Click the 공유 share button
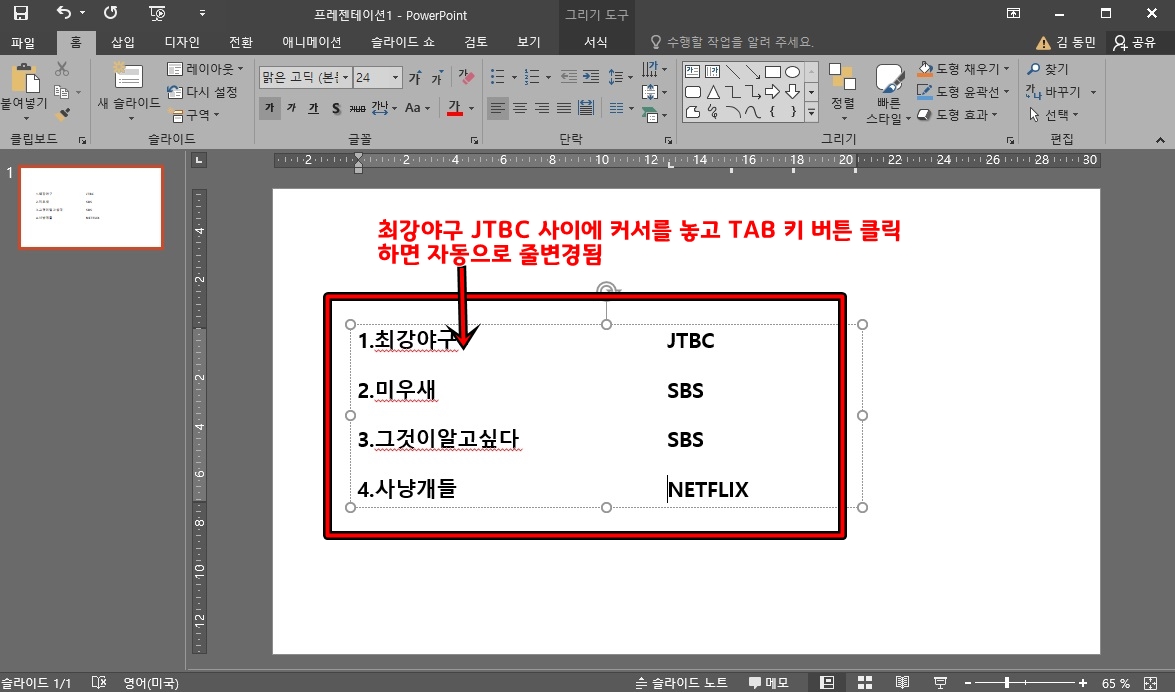The image size is (1175, 692). pos(1135,43)
